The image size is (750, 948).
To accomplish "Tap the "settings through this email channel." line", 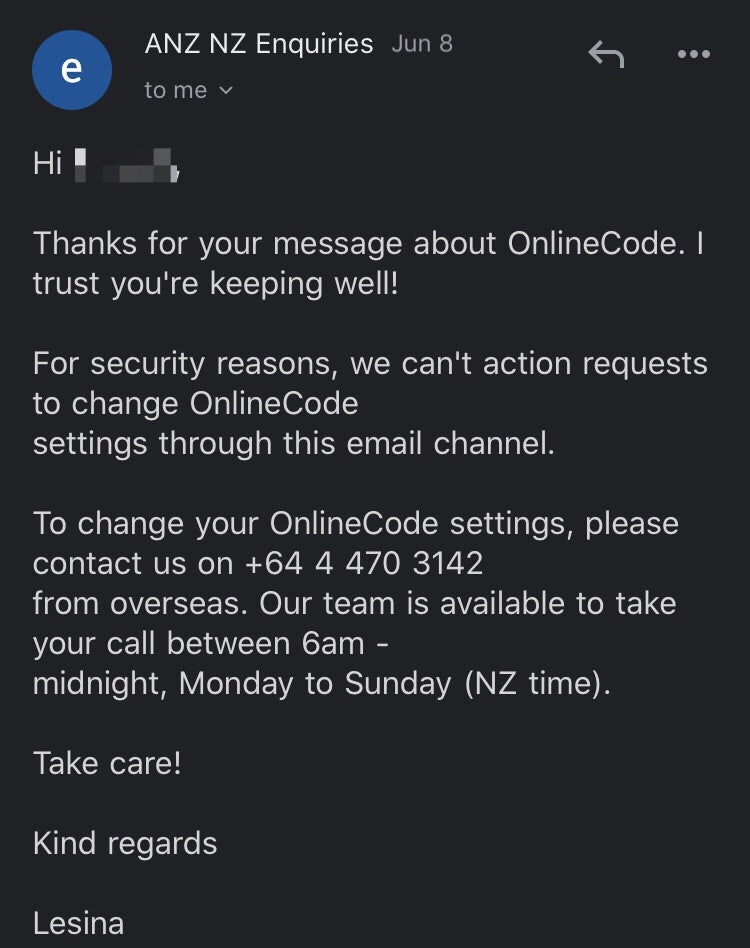I will coord(293,443).
